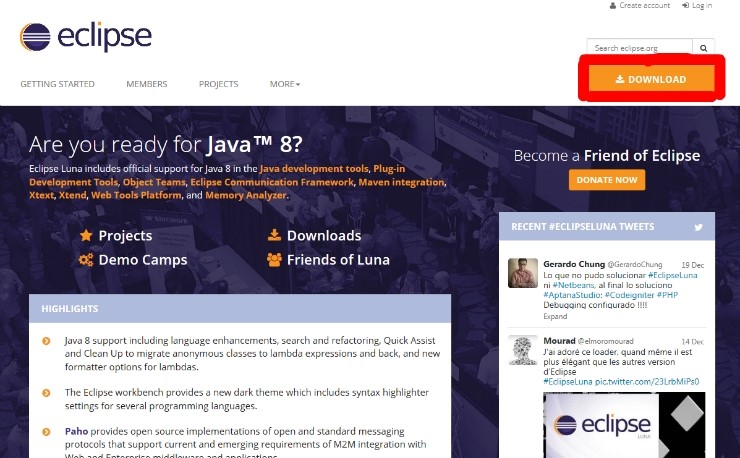Click the download icon beside Downloads
Viewport: 740px width, 458px height.
tap(274, 235)
